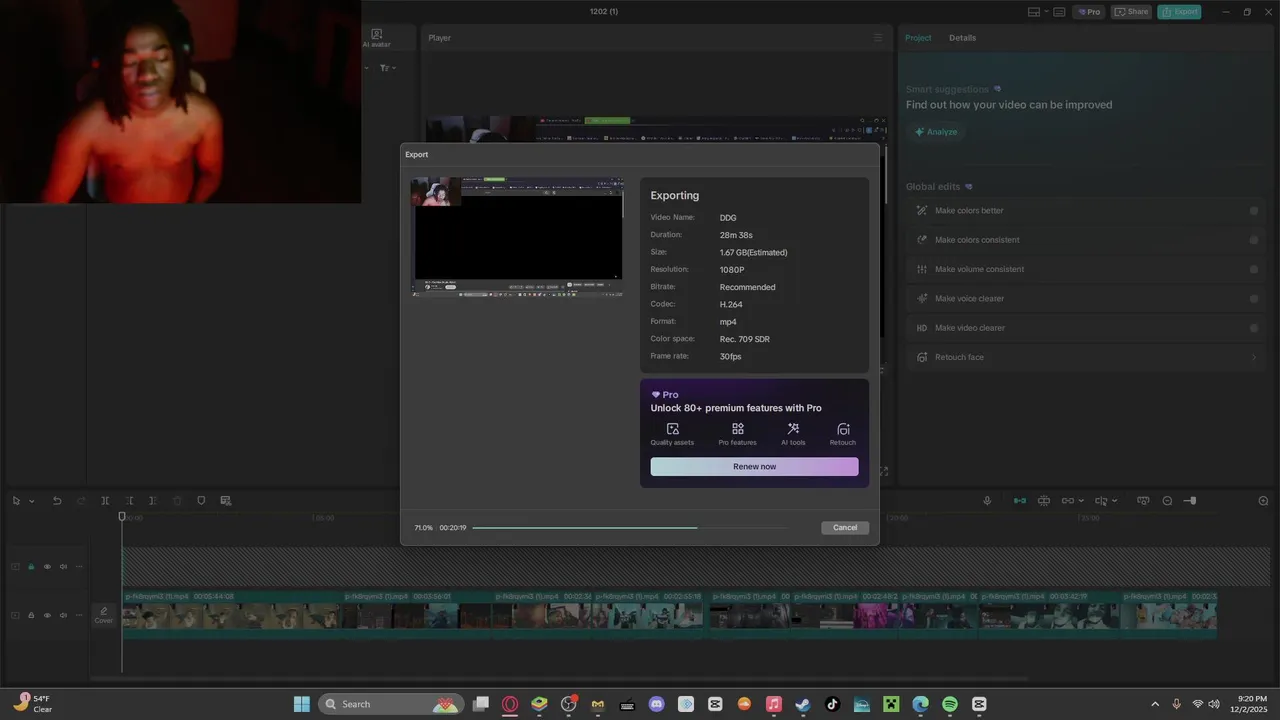Viewport: 1280px width, 720px height.
Task: Toggle auto snapping in timeline
Action: coord(1044,501)
